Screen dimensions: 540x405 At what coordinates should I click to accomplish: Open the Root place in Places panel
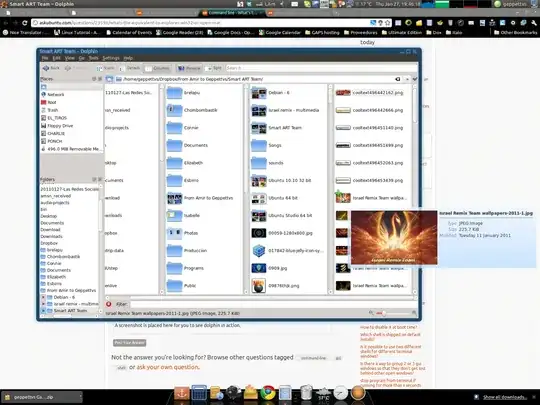click(49, 102)
